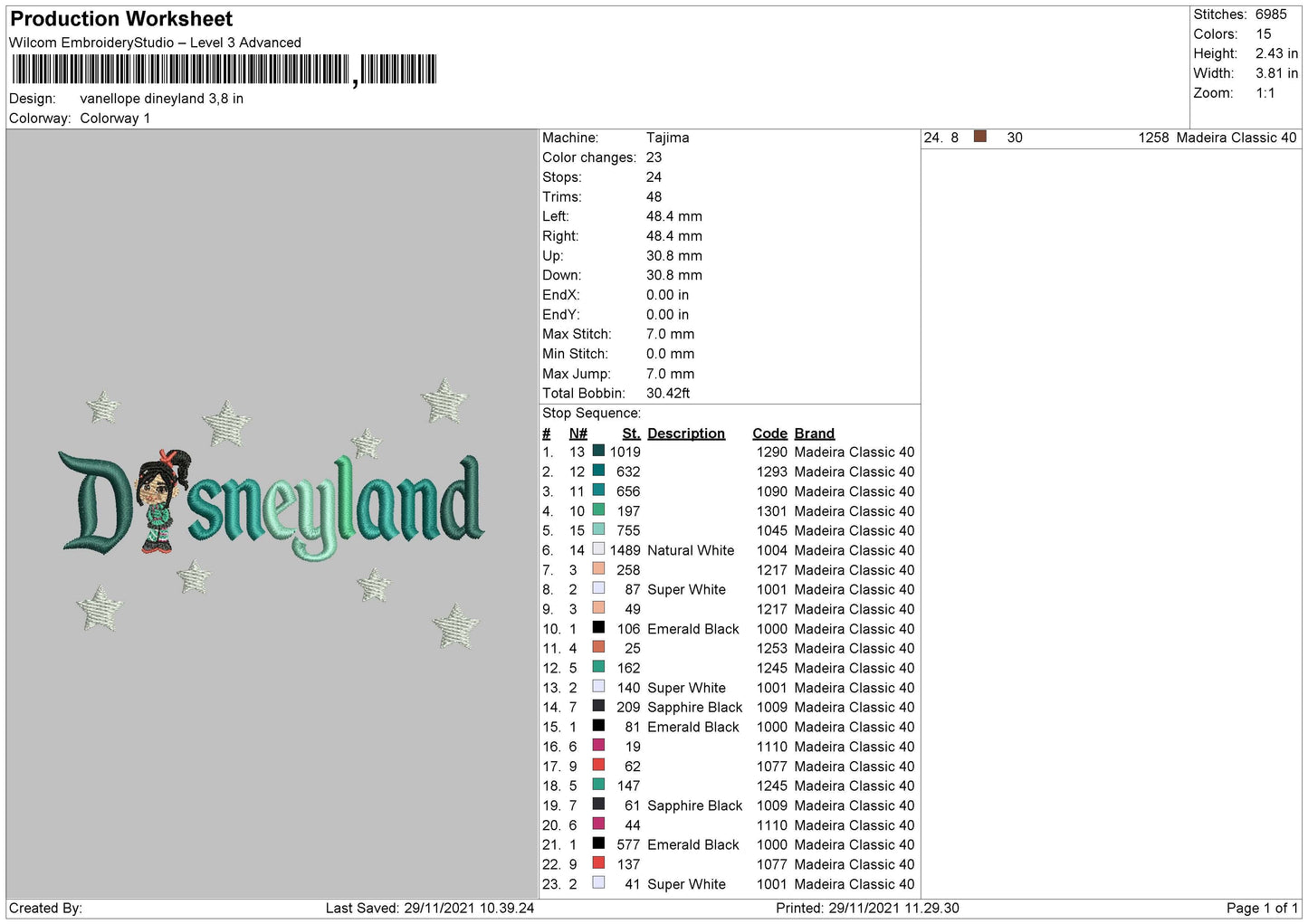Click the black swatch in stop row 21
1308x924 pixels.
pos(598,843)
